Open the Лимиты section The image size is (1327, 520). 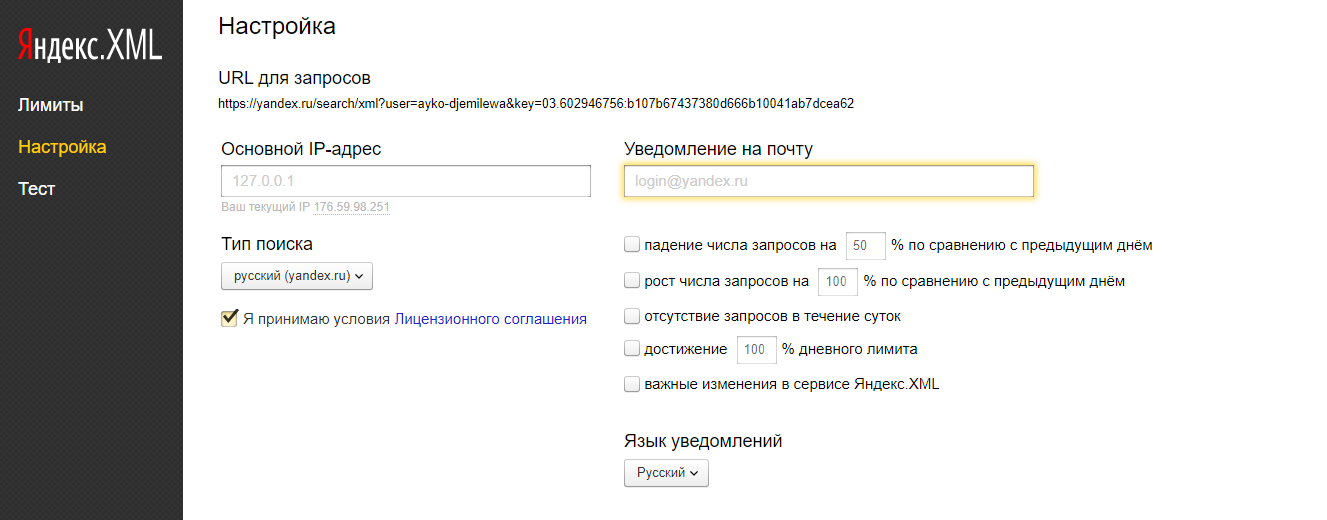pyautogui.click(x=50, y=105)
